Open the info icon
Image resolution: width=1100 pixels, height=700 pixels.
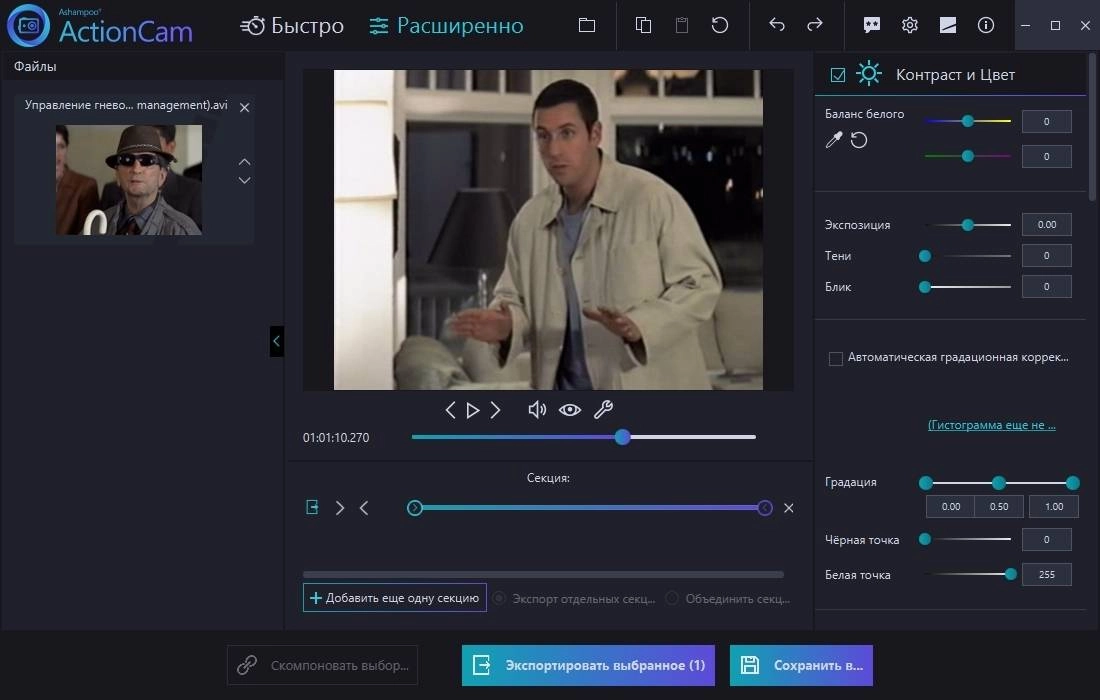(x=986, y=25)
